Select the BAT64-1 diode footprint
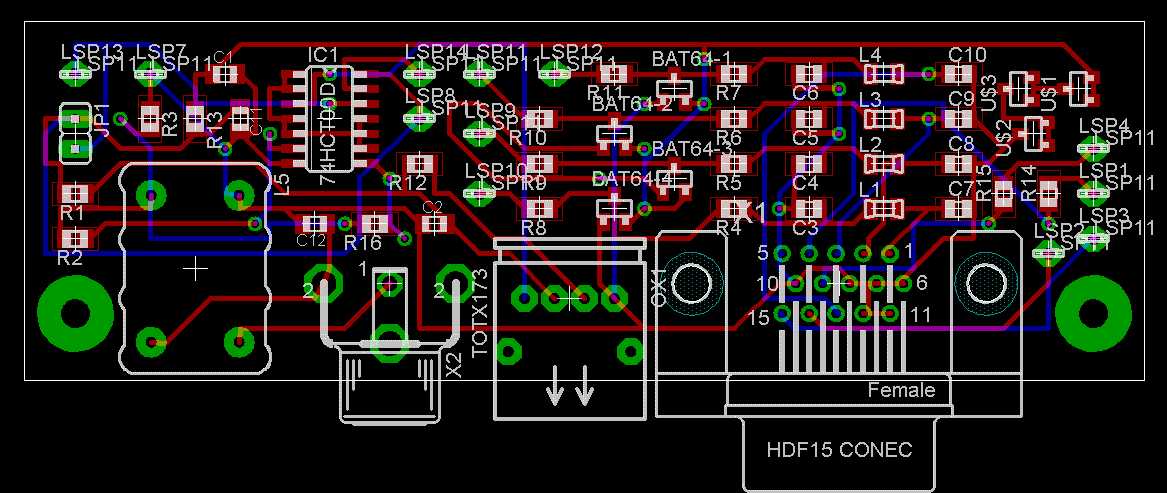The image size is (1167, 493). 677,88
